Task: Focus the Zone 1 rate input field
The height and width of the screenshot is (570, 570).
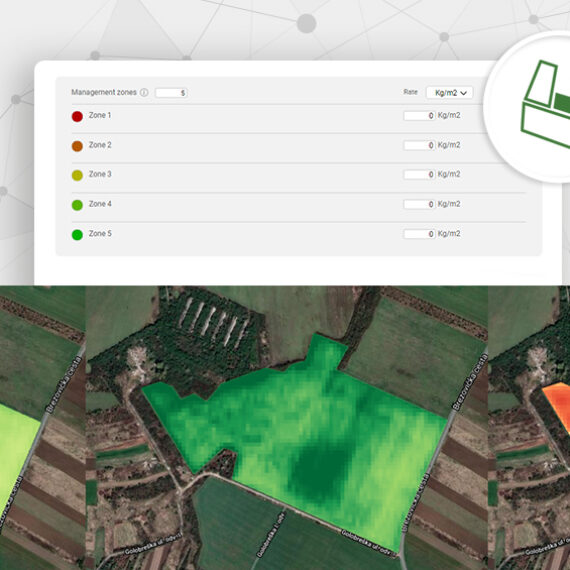Action: (419, 116)
